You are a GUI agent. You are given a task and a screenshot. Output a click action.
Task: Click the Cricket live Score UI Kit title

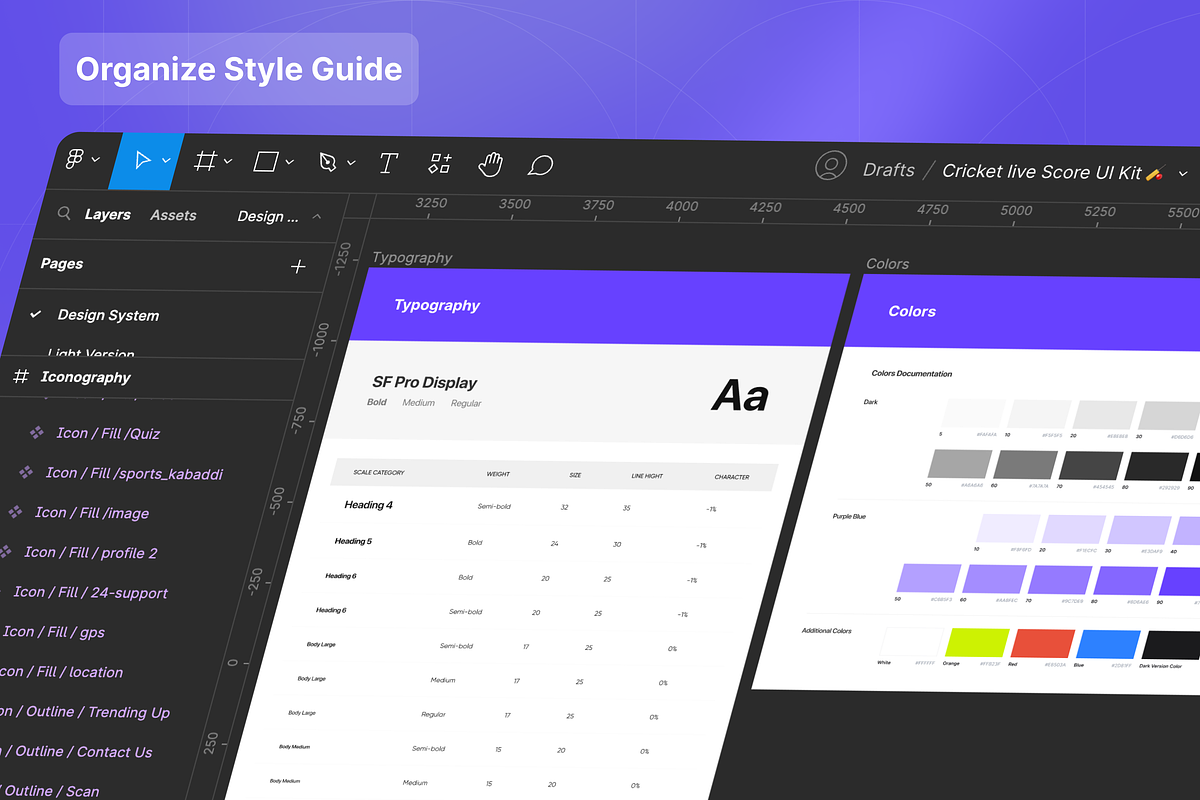click(x=1042, y=172)
